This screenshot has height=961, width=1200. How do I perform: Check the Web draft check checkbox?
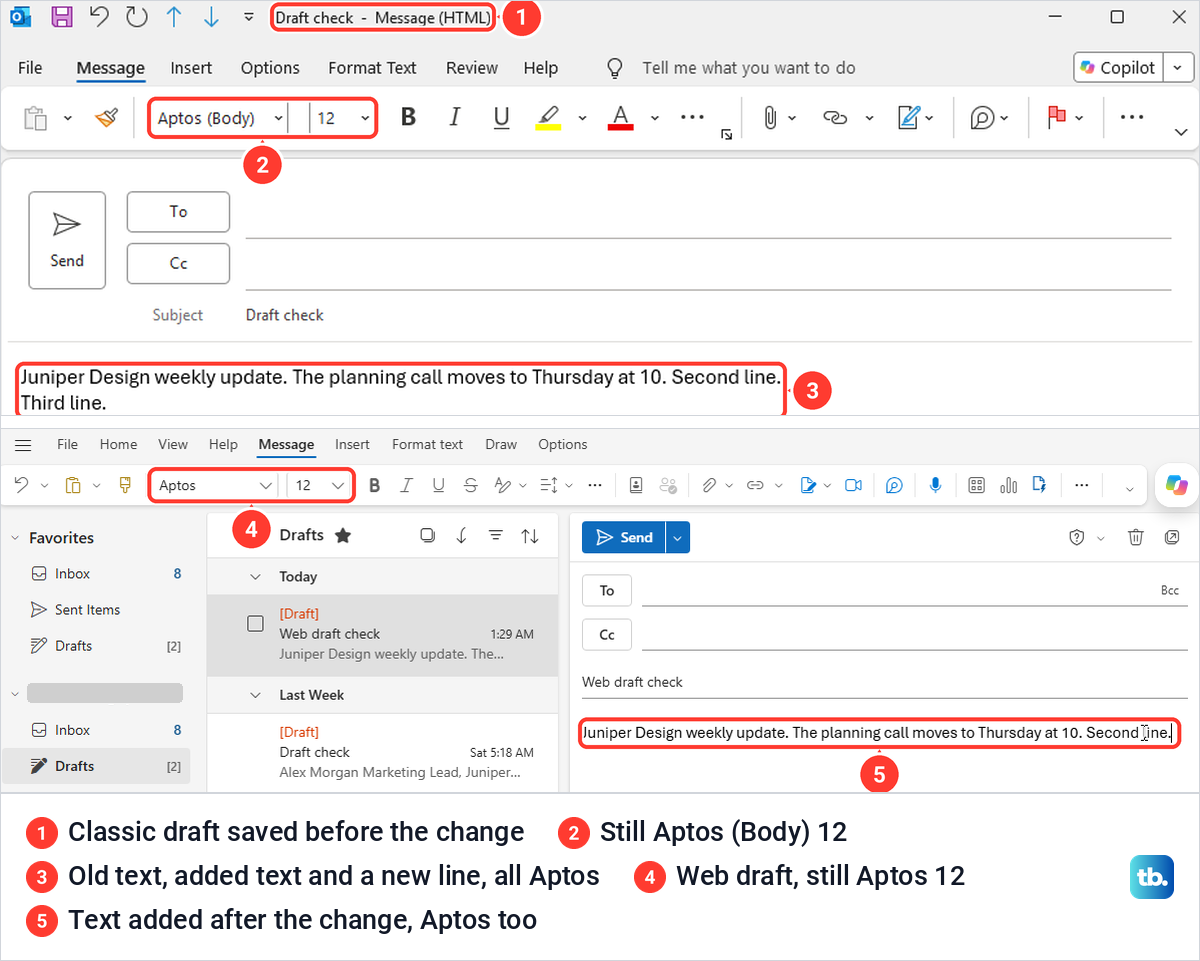coord(255,623)
